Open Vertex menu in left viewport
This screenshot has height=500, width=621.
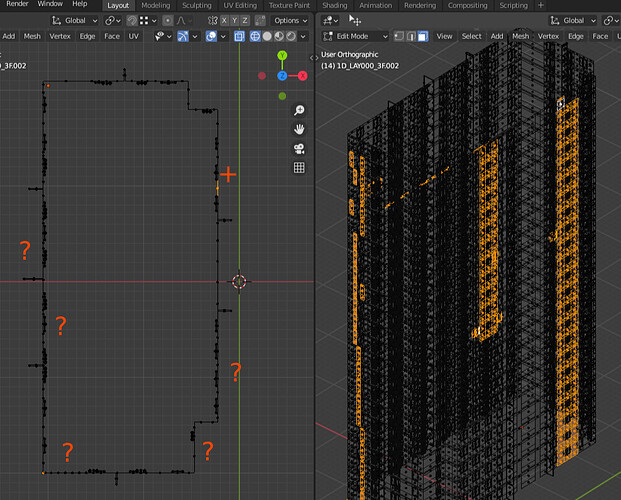pyautogui.click(x=60, y=36)
